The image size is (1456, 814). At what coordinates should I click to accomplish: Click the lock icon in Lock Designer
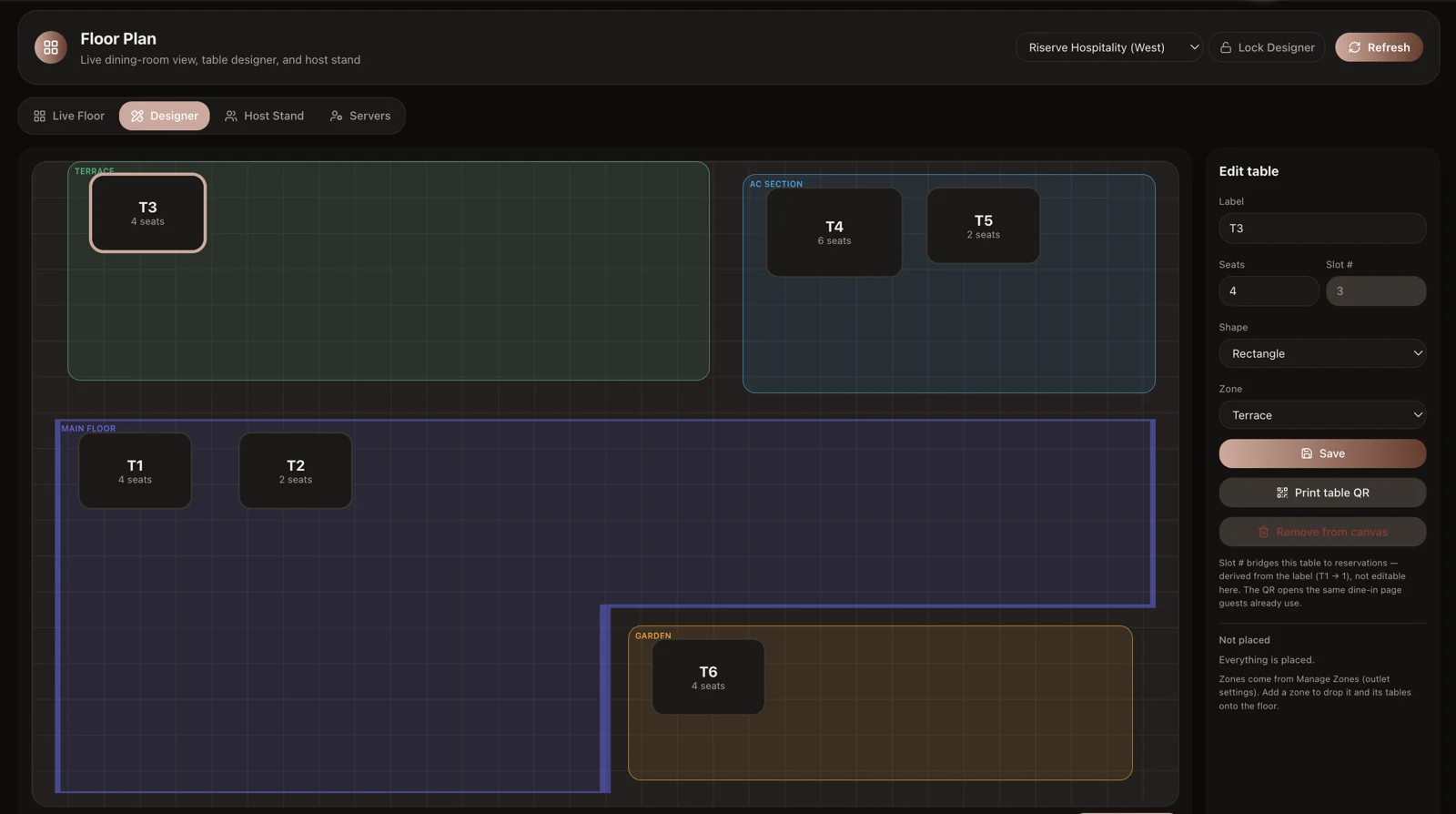1226,47
